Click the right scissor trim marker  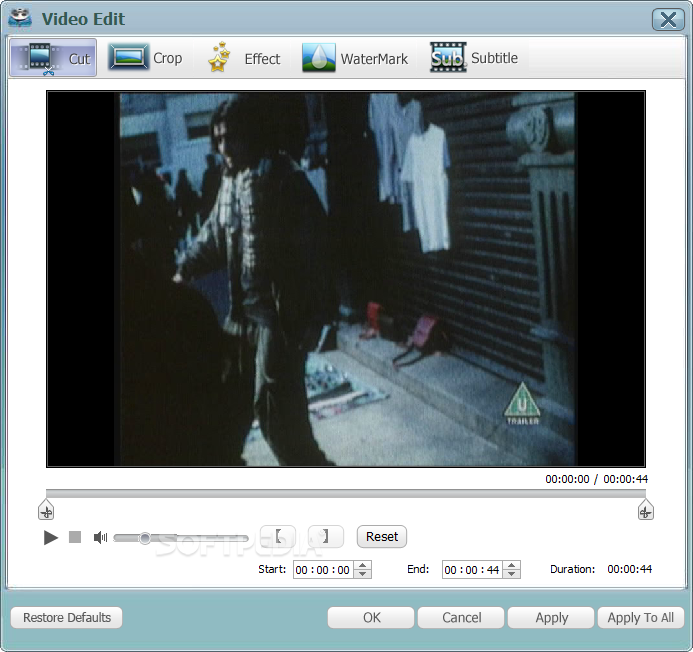646,510
